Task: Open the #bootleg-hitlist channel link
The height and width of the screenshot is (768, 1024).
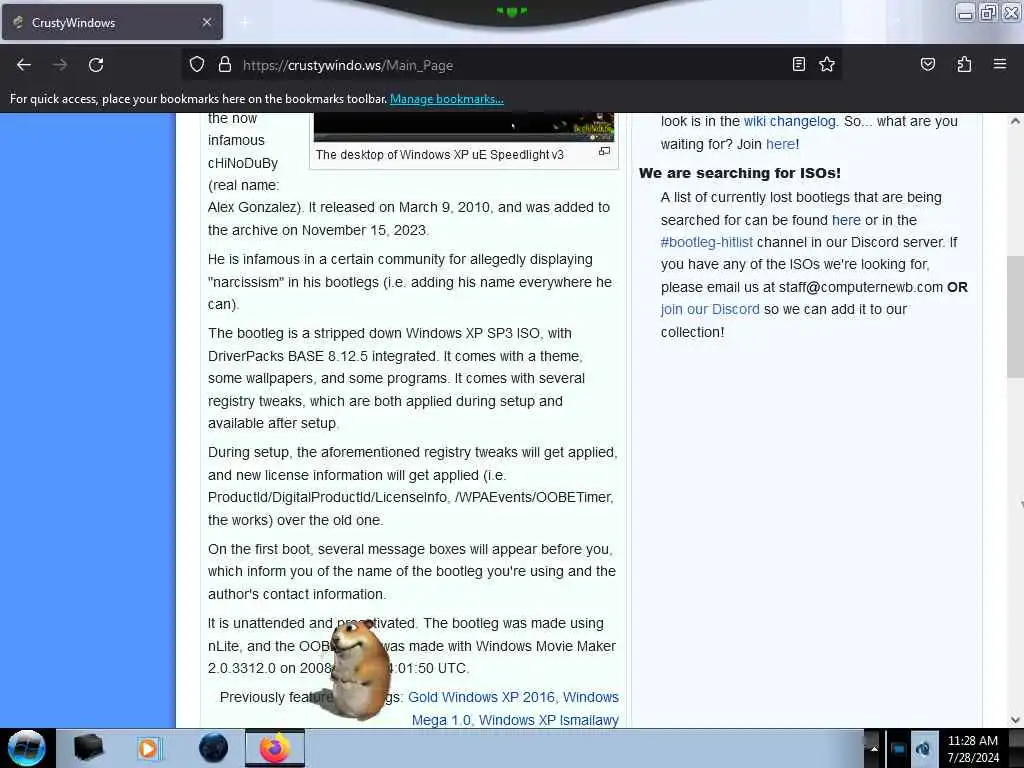Action: (707, 242)
